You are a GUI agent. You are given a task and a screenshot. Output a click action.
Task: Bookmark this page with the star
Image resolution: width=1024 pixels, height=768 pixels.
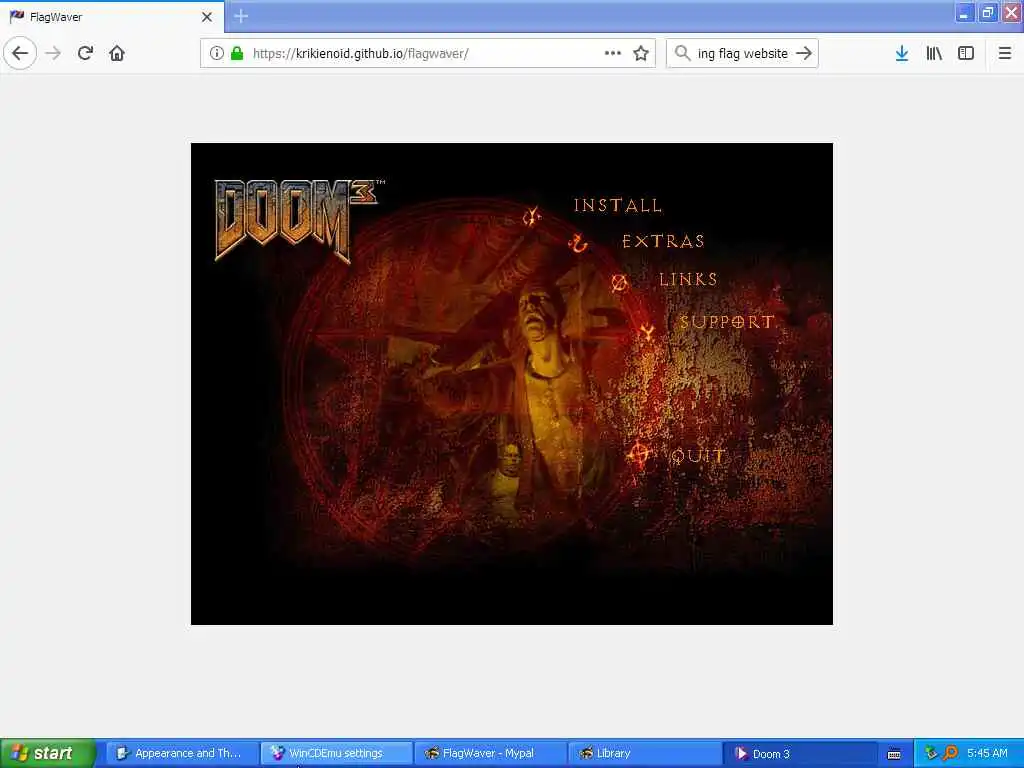point(641,53)
